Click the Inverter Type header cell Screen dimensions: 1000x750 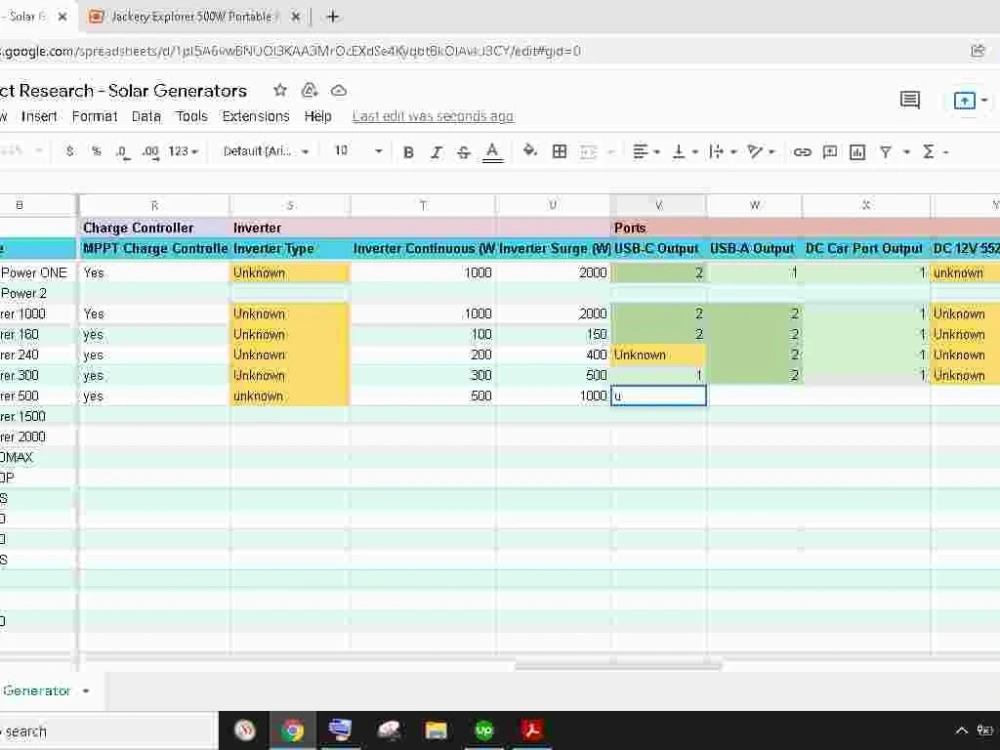click(x=290, y=248)
